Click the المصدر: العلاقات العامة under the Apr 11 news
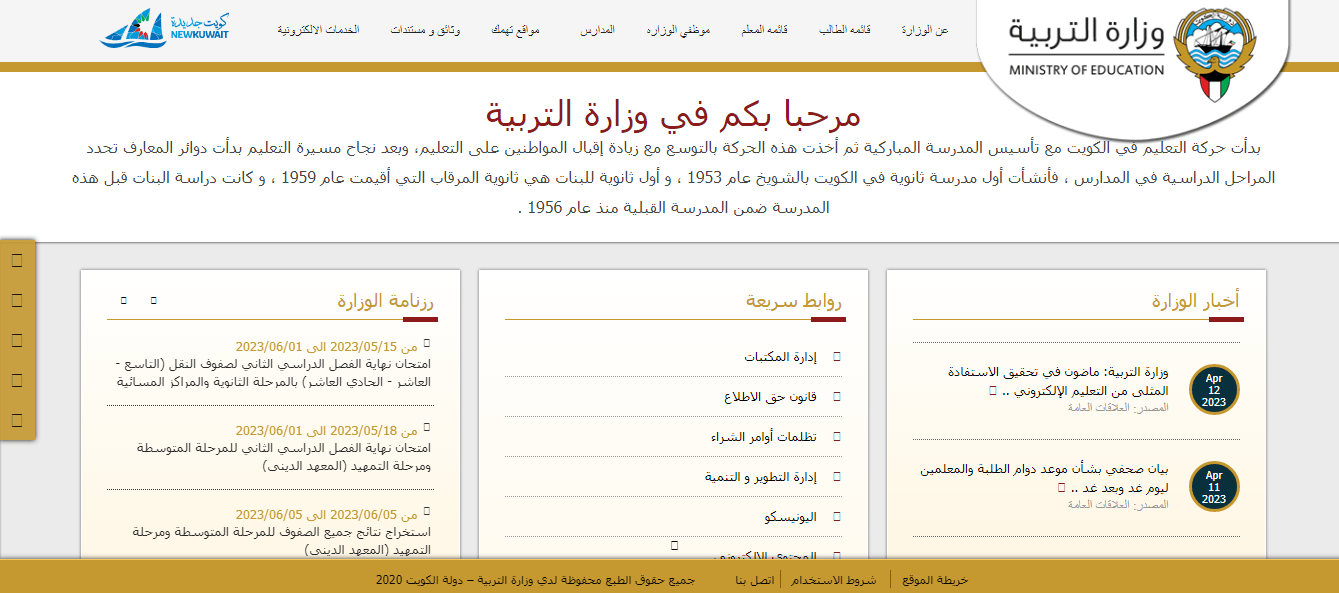This screenshot has height=593, width=1339. [1118, 504]
